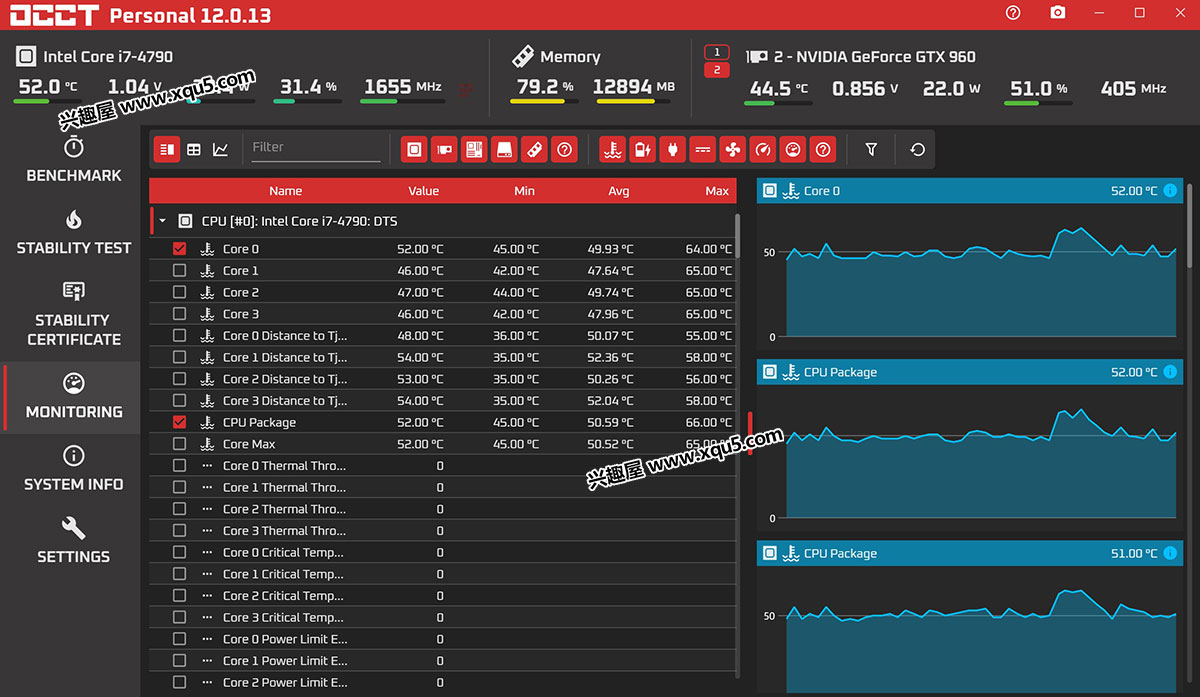The height and width of the screenshot is (697, 1200).
Task: Reset min/max values with circular arrow icon
Action: click(917, 149)
